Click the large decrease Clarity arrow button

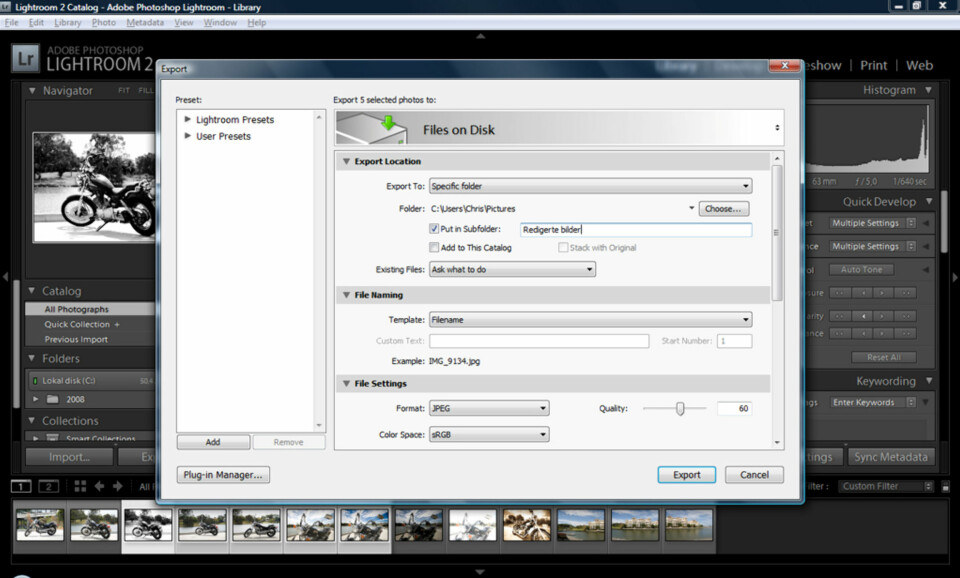pyautogui.click(x=839, y=316)
